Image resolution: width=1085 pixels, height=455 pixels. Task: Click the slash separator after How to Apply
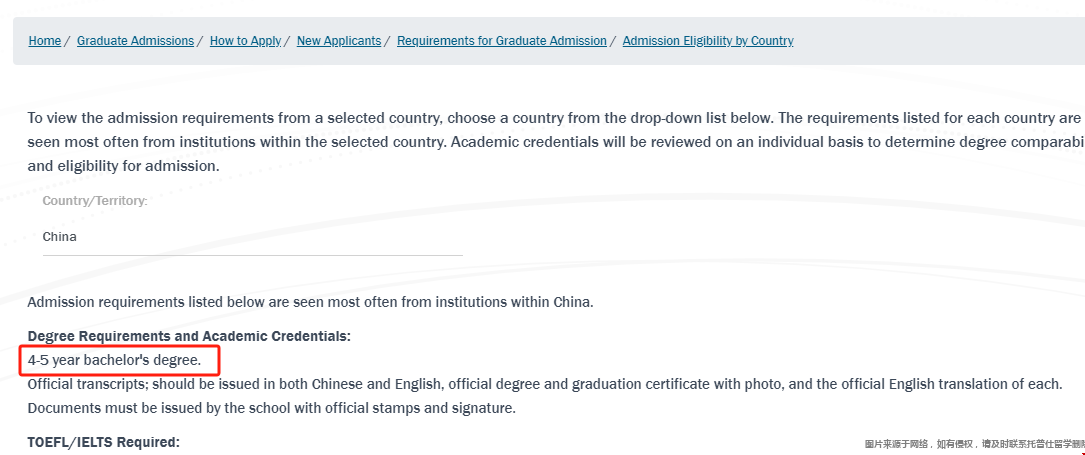[287, 41]
